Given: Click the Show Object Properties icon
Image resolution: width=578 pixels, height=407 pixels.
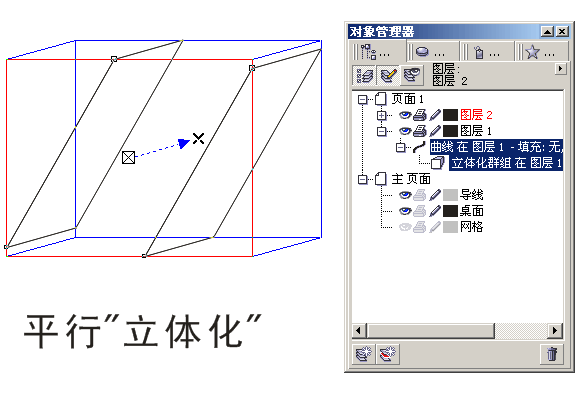Looking at the screenshot, I should click(364, 76).
